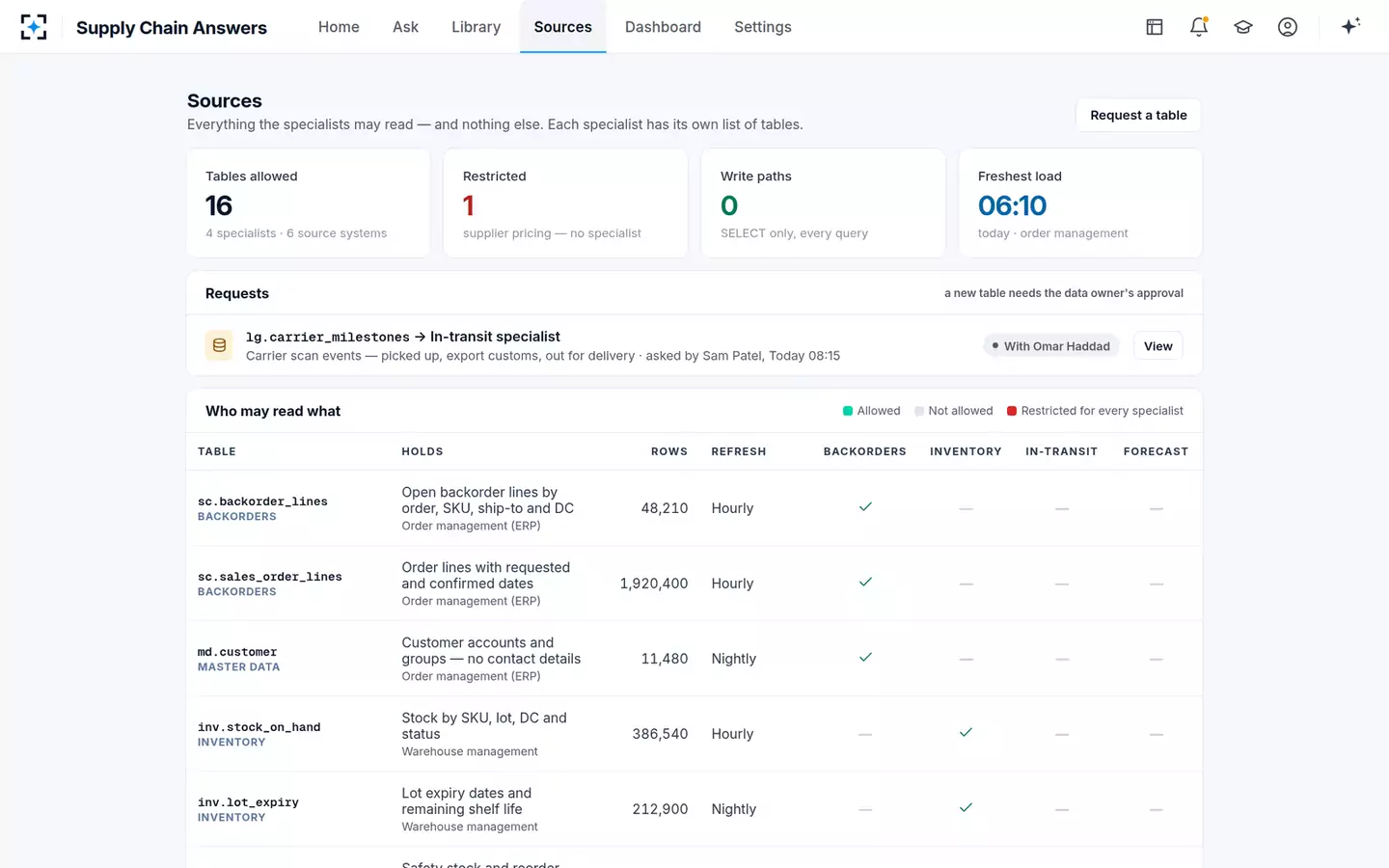The height and width of the screenshot is (868, 1389).
Task: Click the inv.stock_on_hand table name
Action: click(259, 727)
